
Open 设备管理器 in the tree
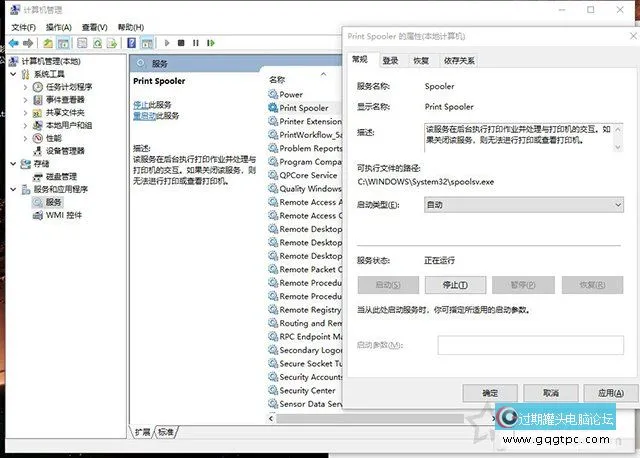[65, 151]
